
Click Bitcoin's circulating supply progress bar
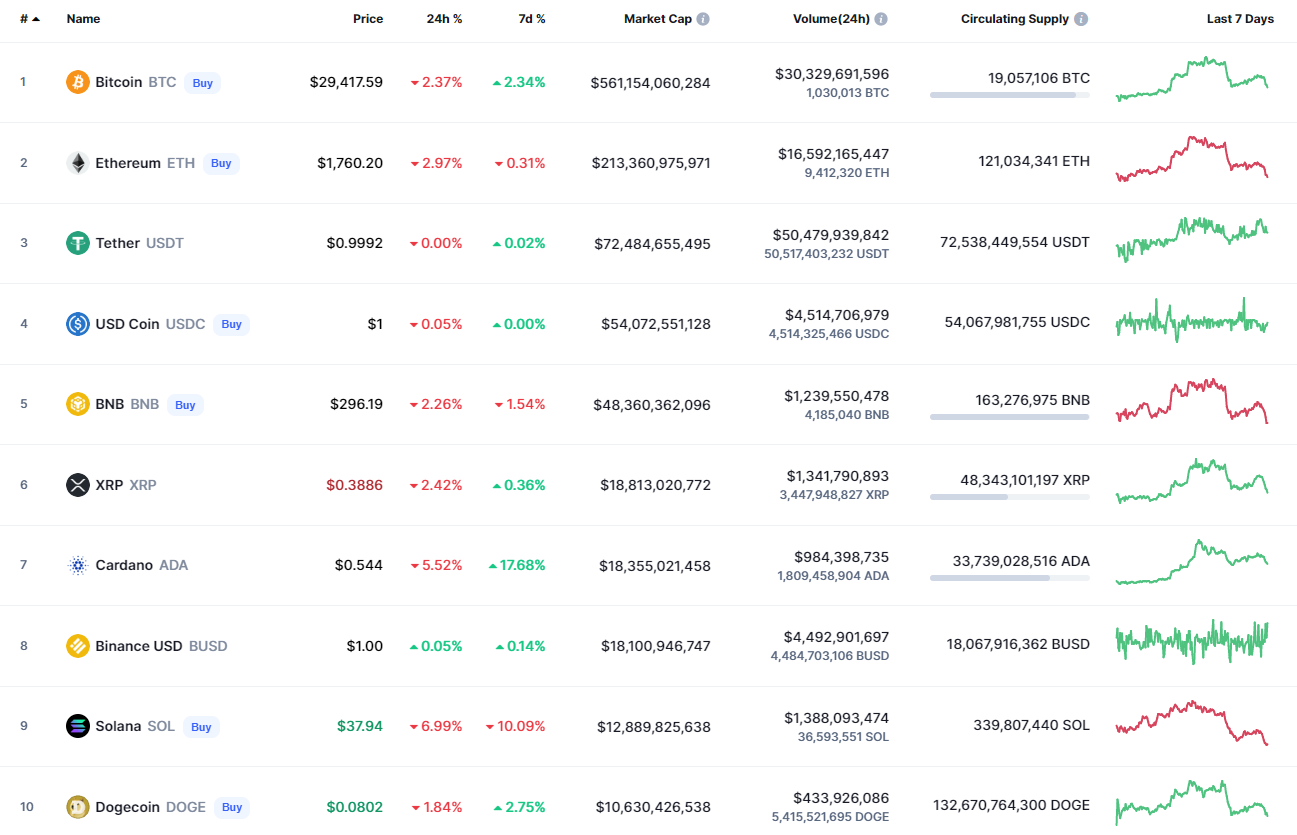click(1009, 95)
